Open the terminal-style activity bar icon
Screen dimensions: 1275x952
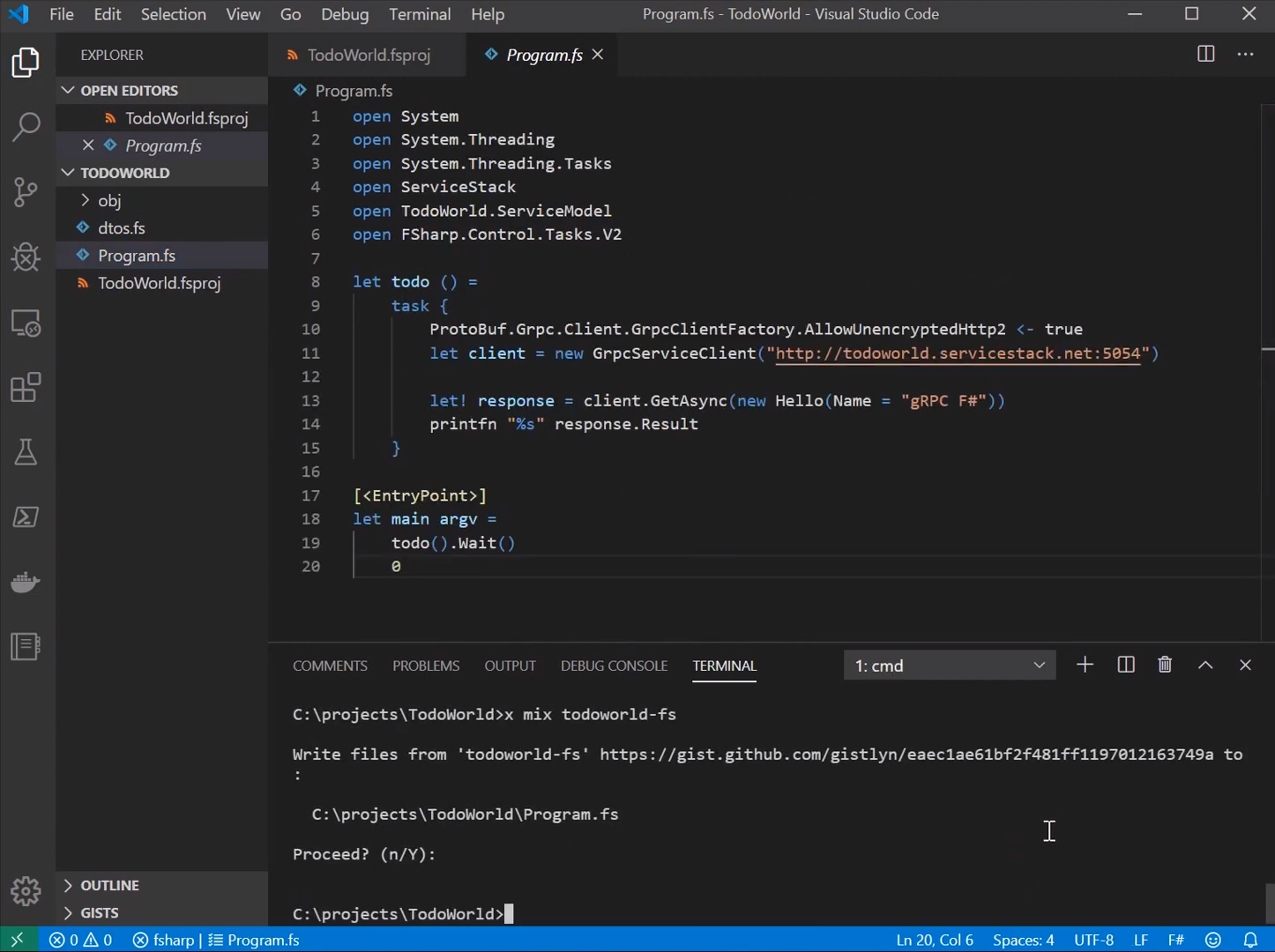pos(26,517)
